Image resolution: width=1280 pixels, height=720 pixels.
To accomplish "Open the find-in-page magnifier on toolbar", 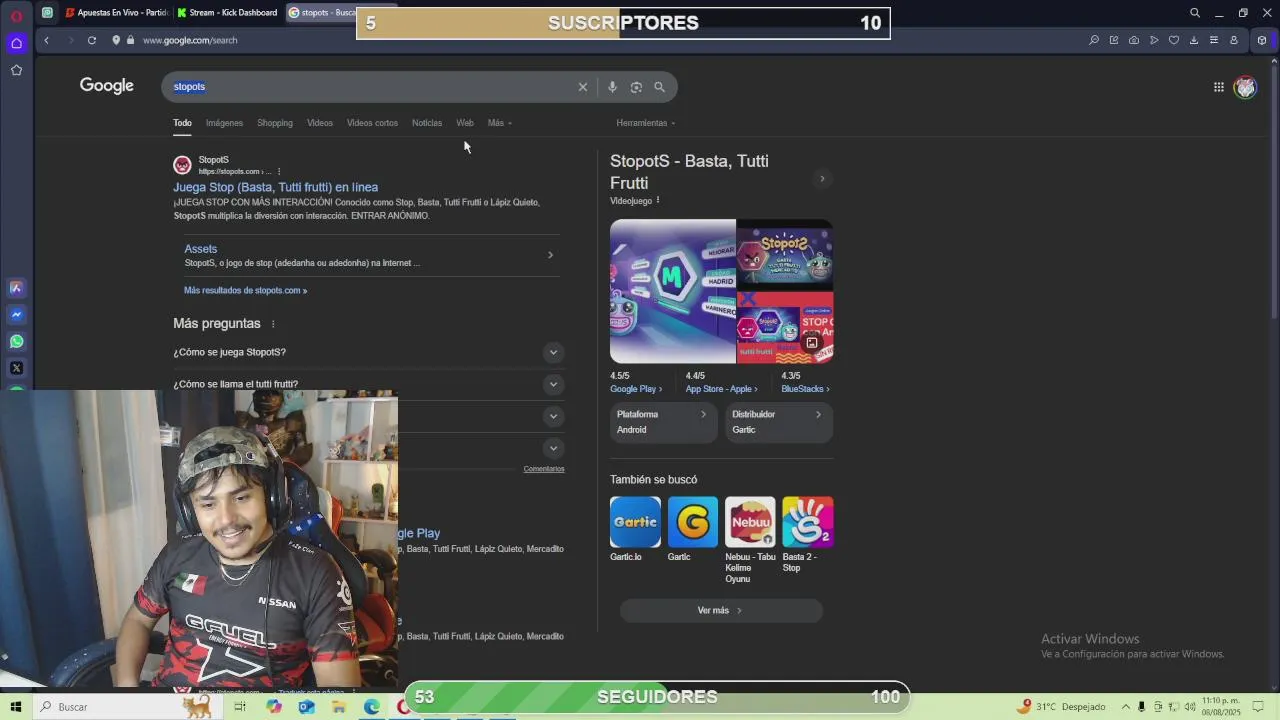I will click(x=1094, y=40).
